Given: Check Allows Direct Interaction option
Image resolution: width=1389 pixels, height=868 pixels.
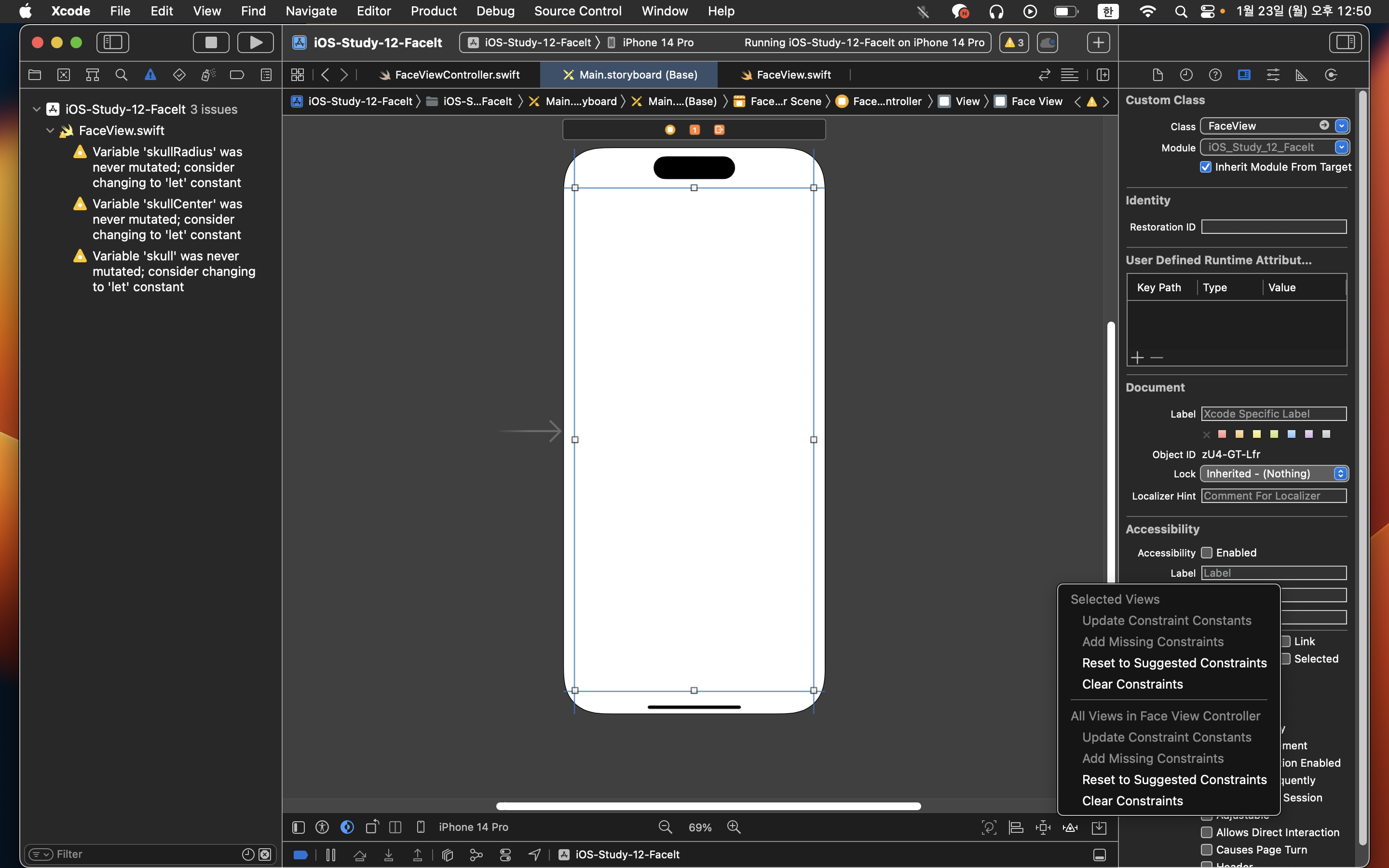Looking at the screenshot, I should [x=1207, y=832].
